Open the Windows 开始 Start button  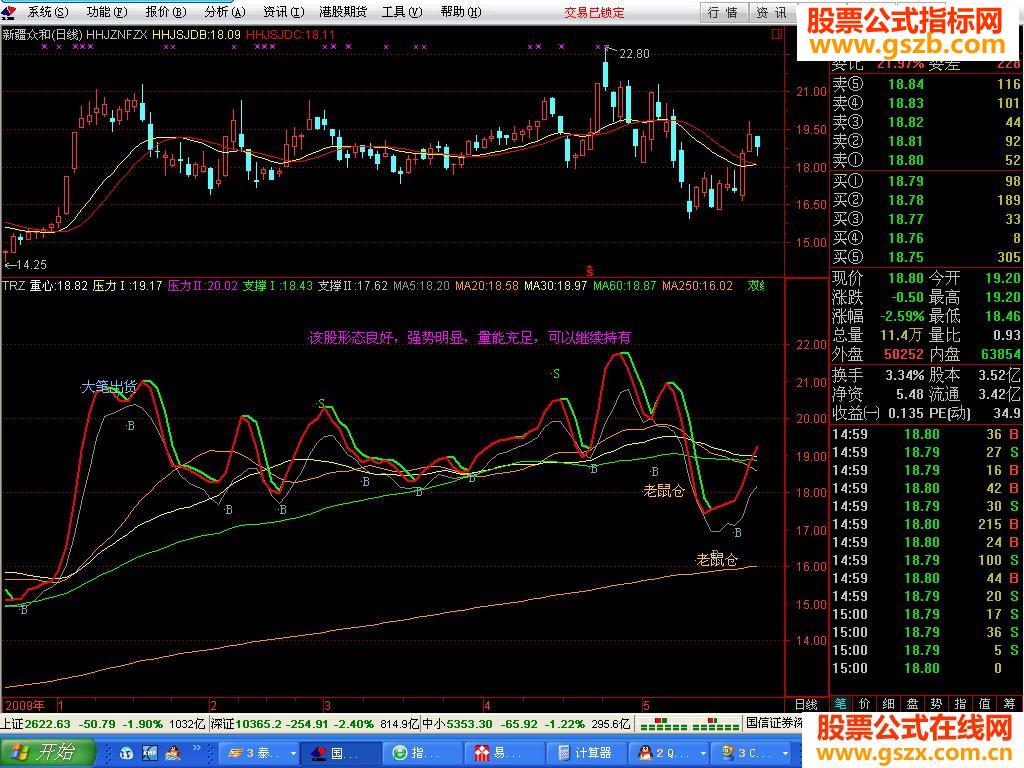point(47,752)
